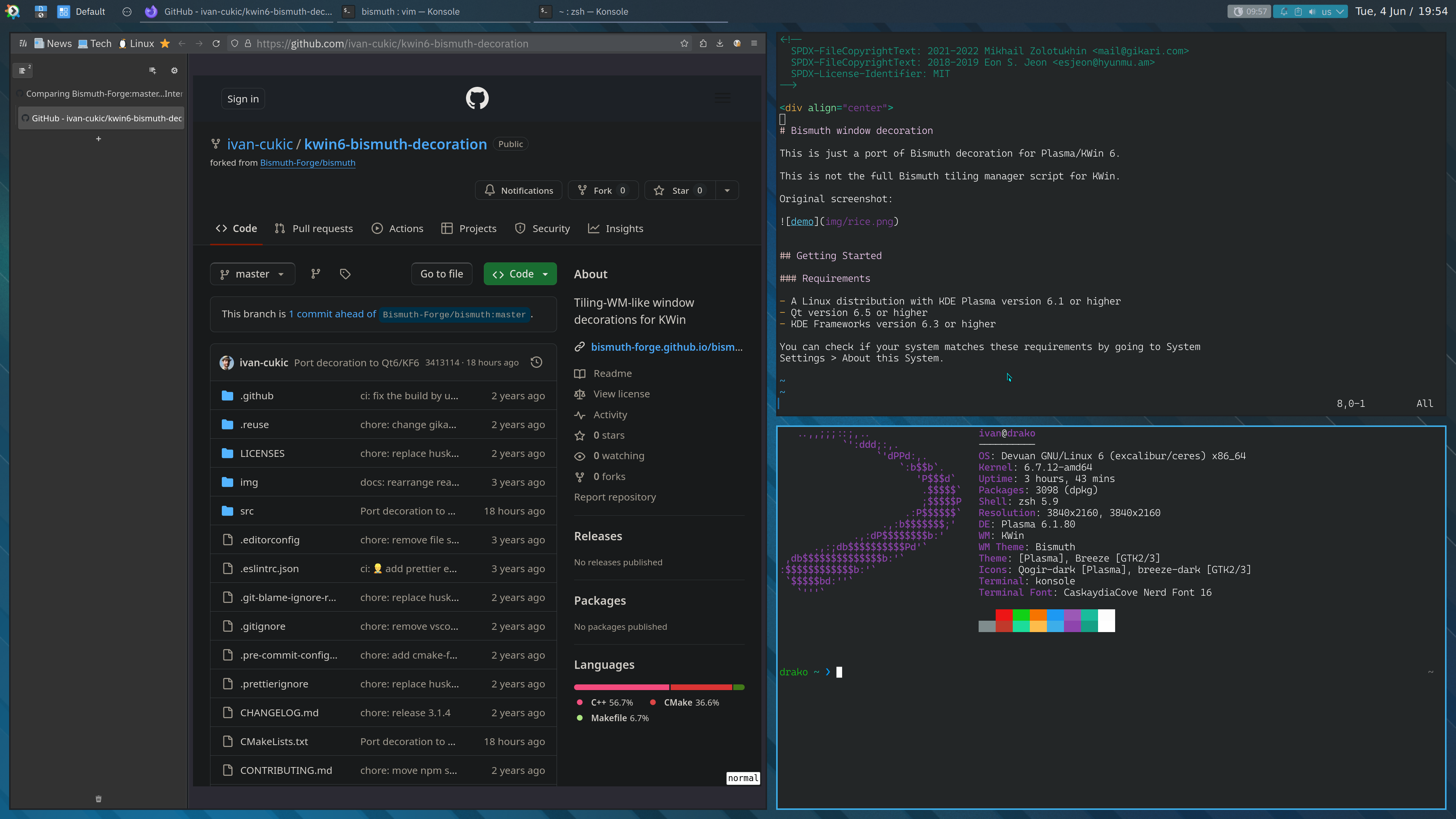Open the CHANGELOG.md file
This screenshot has height=819, width=1456.
click(279, 713)
